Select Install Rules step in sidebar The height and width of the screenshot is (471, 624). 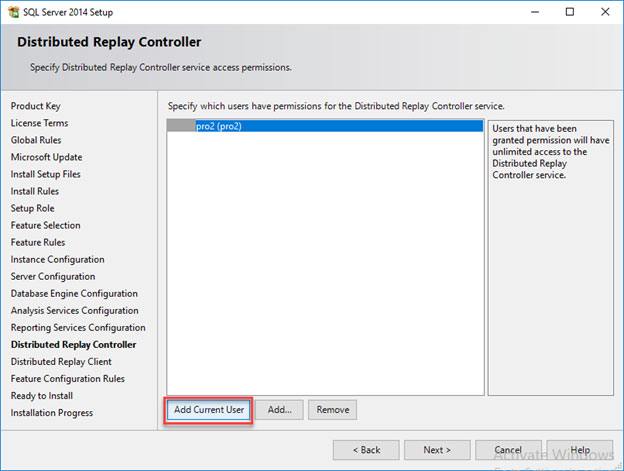[x=35, y=191]
